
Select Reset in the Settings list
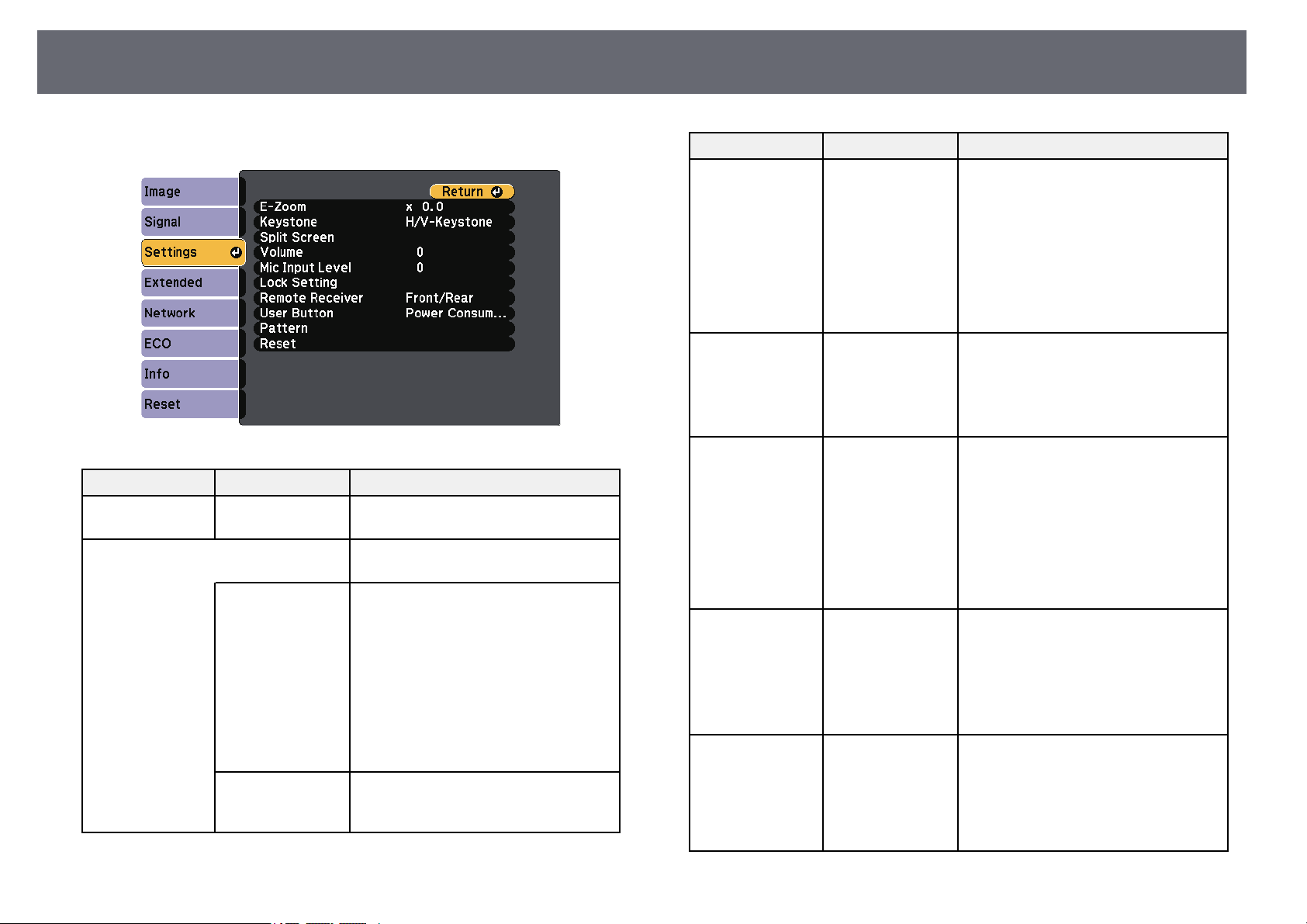point(384,344)
